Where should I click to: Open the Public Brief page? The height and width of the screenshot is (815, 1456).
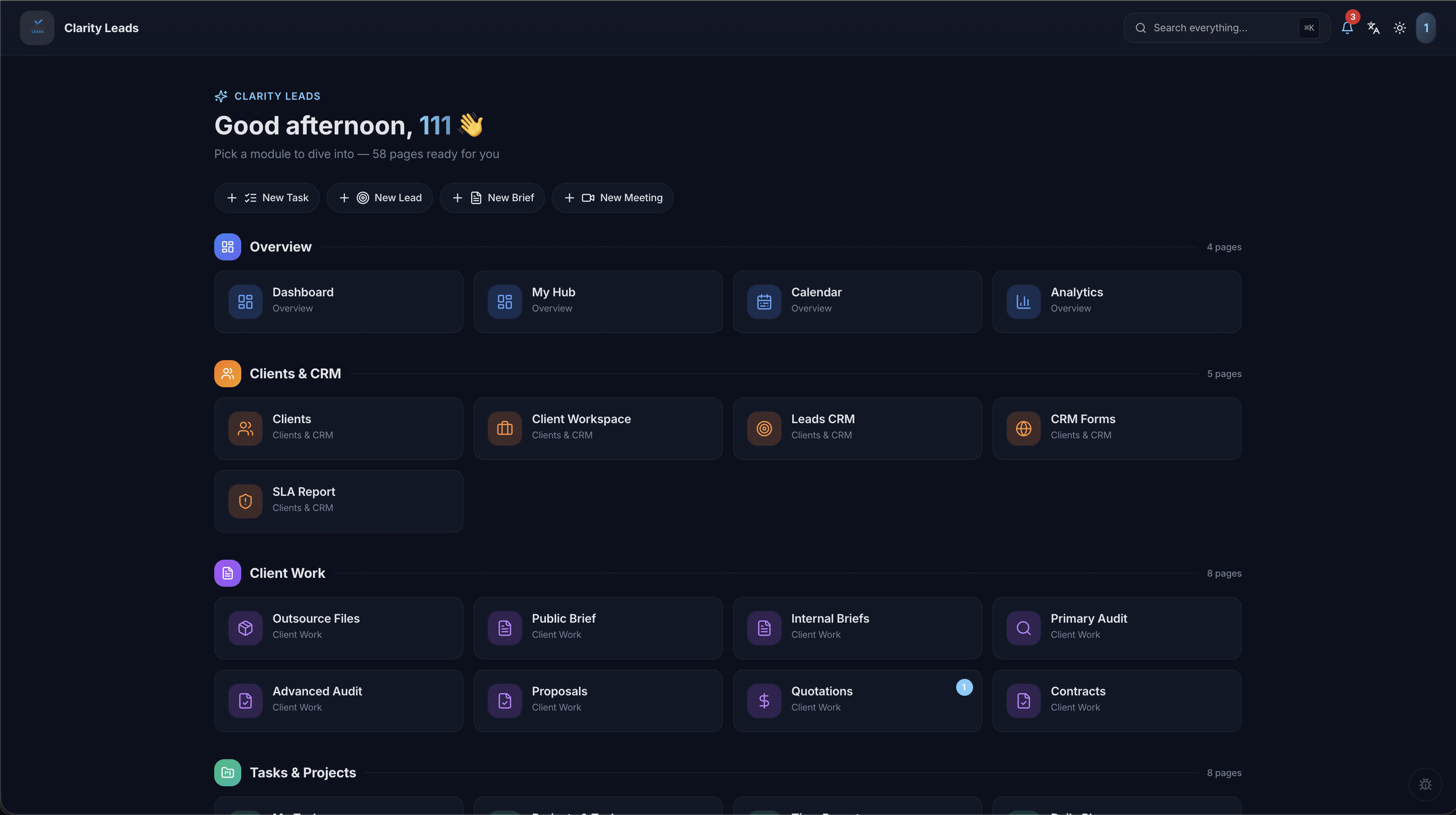(598, 628)
